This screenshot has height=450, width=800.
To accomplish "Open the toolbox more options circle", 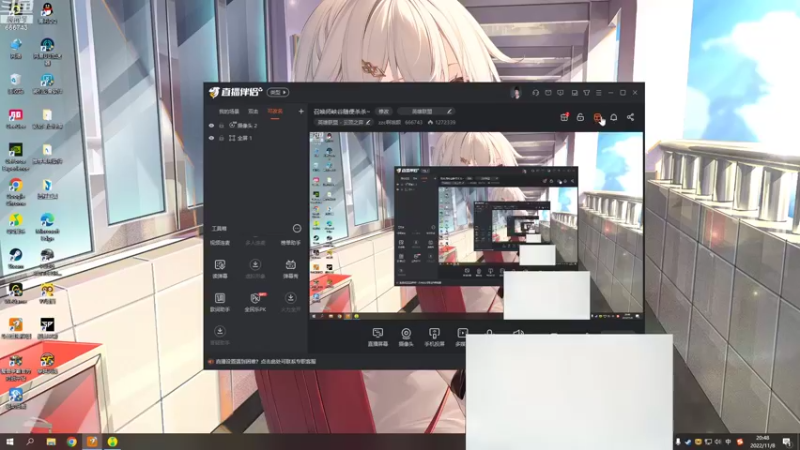I will click(296, 228).
